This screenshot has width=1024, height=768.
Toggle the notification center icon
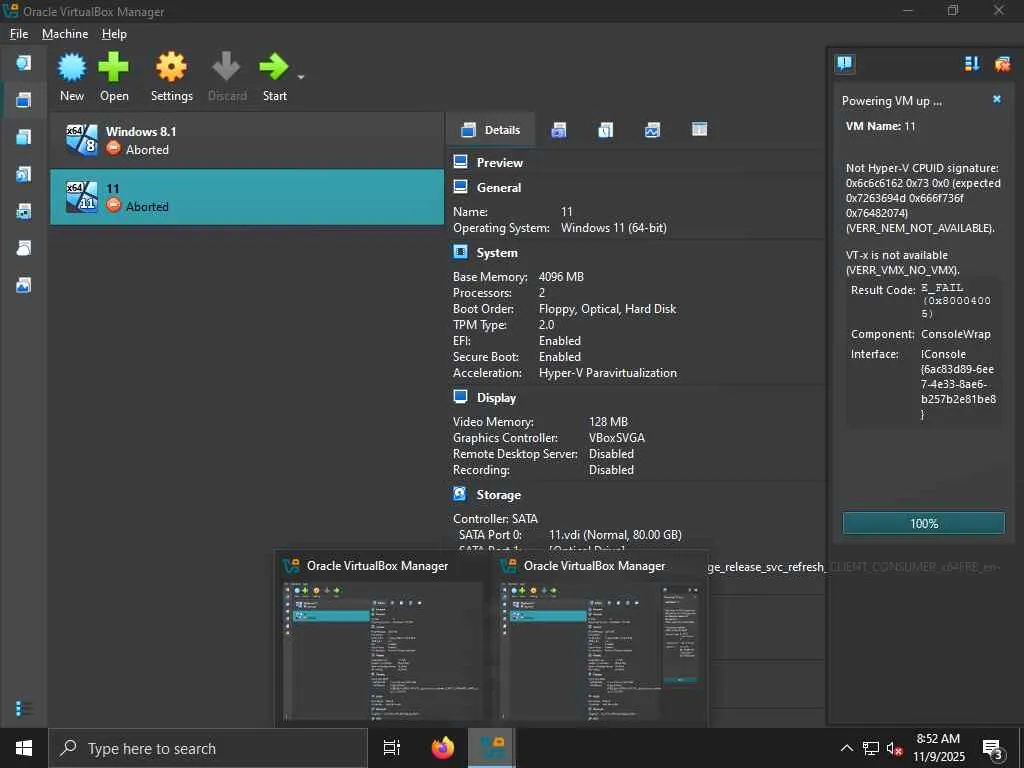844,63
